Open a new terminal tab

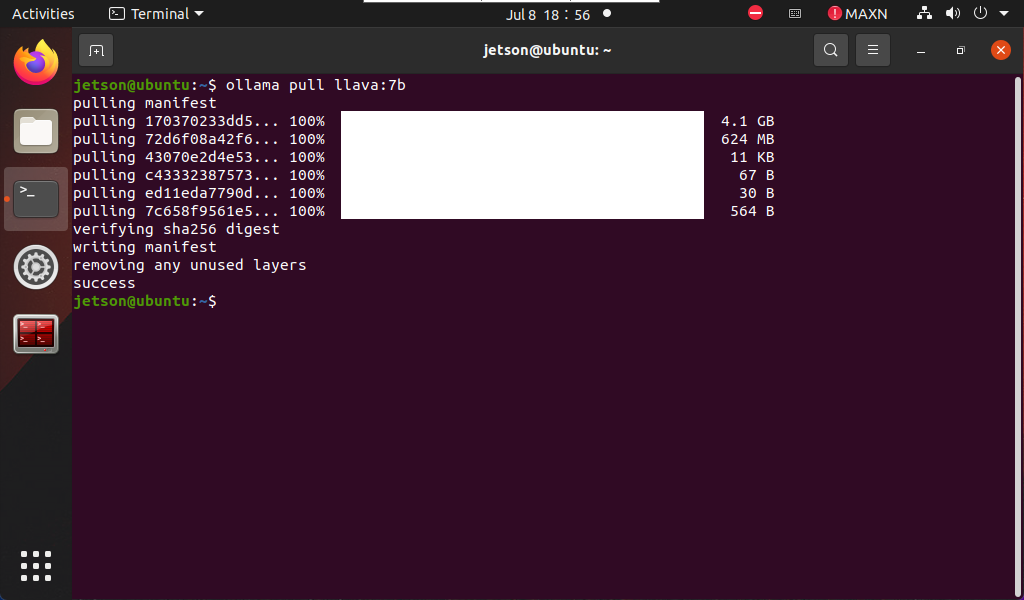click(x=96, y=50)
